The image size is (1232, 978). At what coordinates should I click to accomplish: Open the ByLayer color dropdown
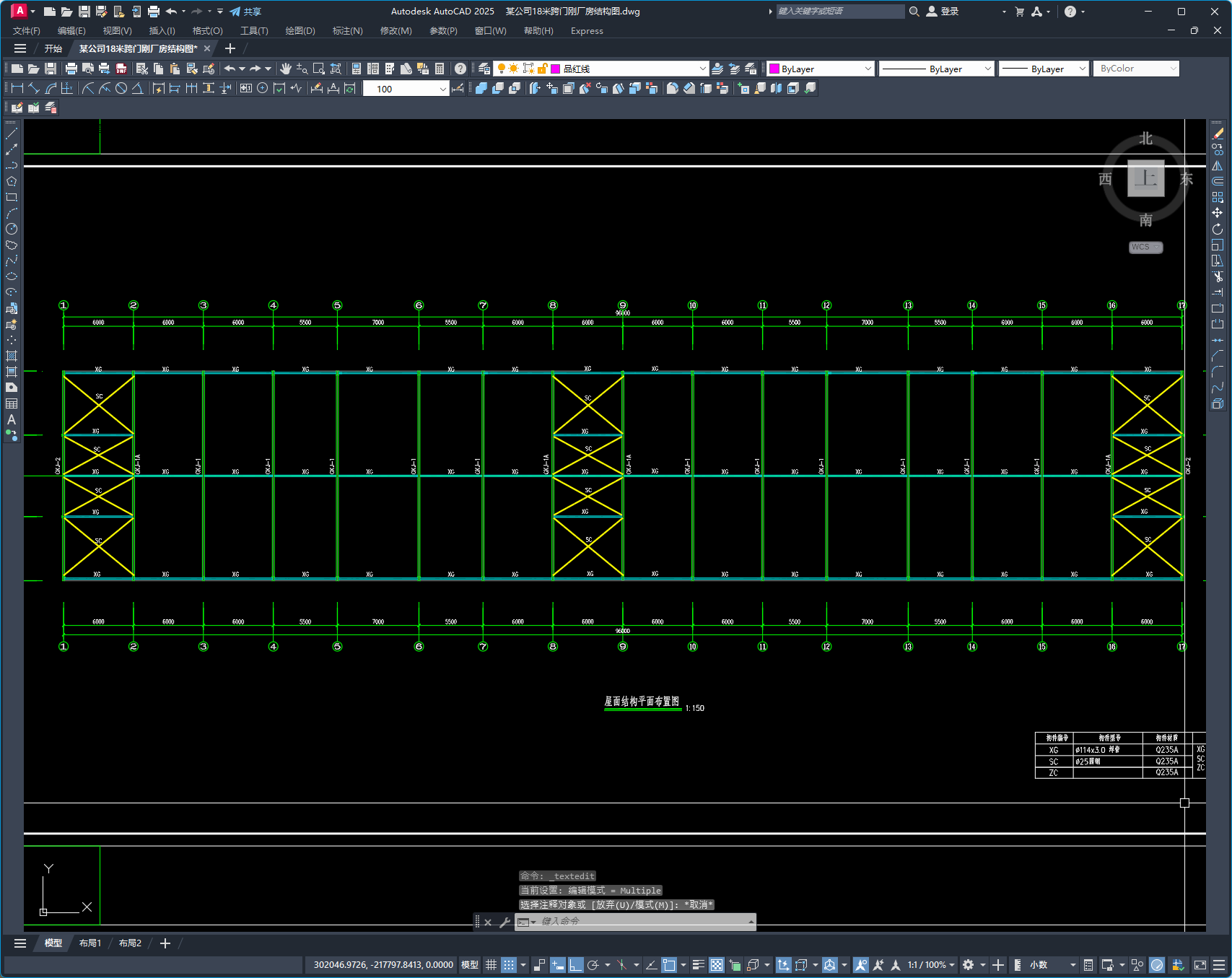(x=821, y=69)
